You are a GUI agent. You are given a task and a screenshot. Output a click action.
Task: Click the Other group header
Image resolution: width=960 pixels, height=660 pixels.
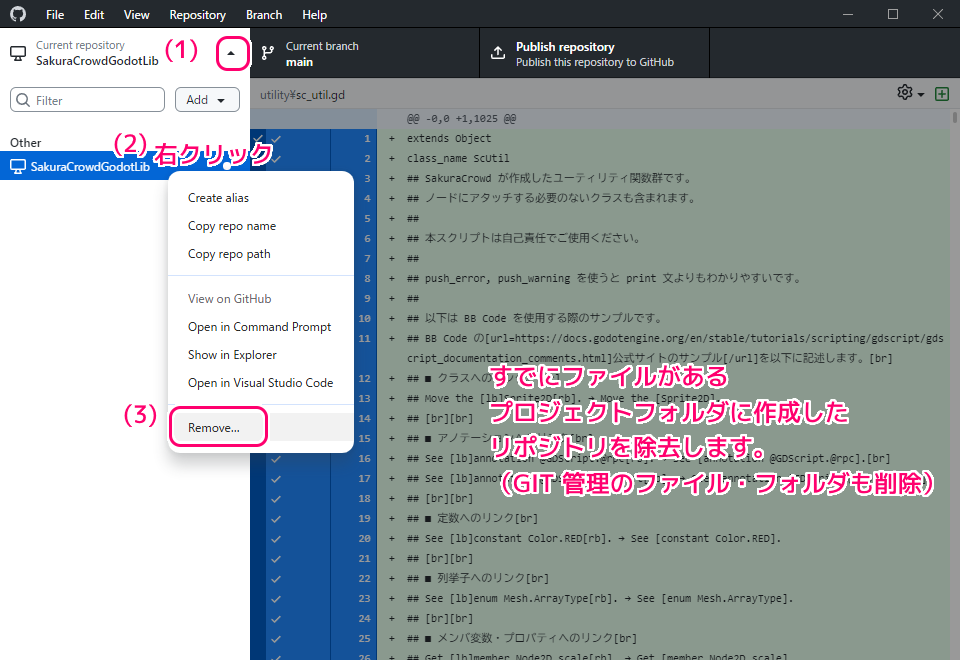pyautogui.click(x=26, y=143)
